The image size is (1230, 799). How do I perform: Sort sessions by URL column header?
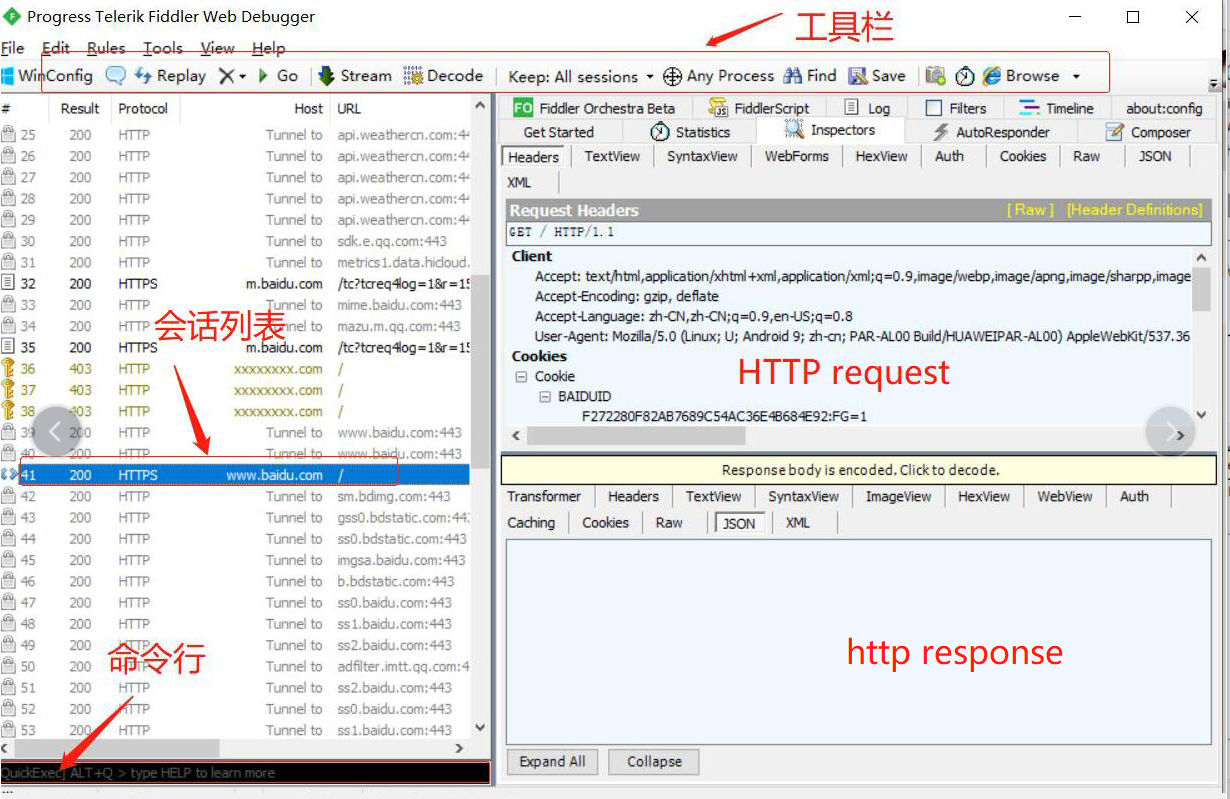pos(349,108)
